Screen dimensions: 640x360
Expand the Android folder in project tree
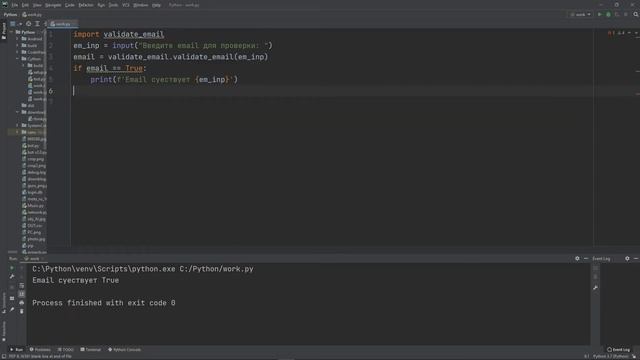point(18,39)
